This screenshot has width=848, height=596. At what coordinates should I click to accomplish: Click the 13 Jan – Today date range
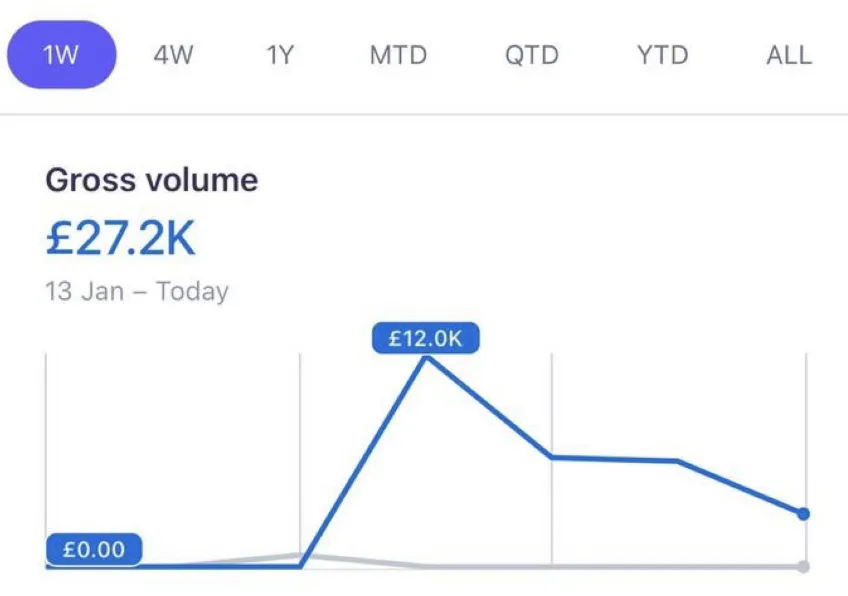pyautogui.click(x=137, y=292)
